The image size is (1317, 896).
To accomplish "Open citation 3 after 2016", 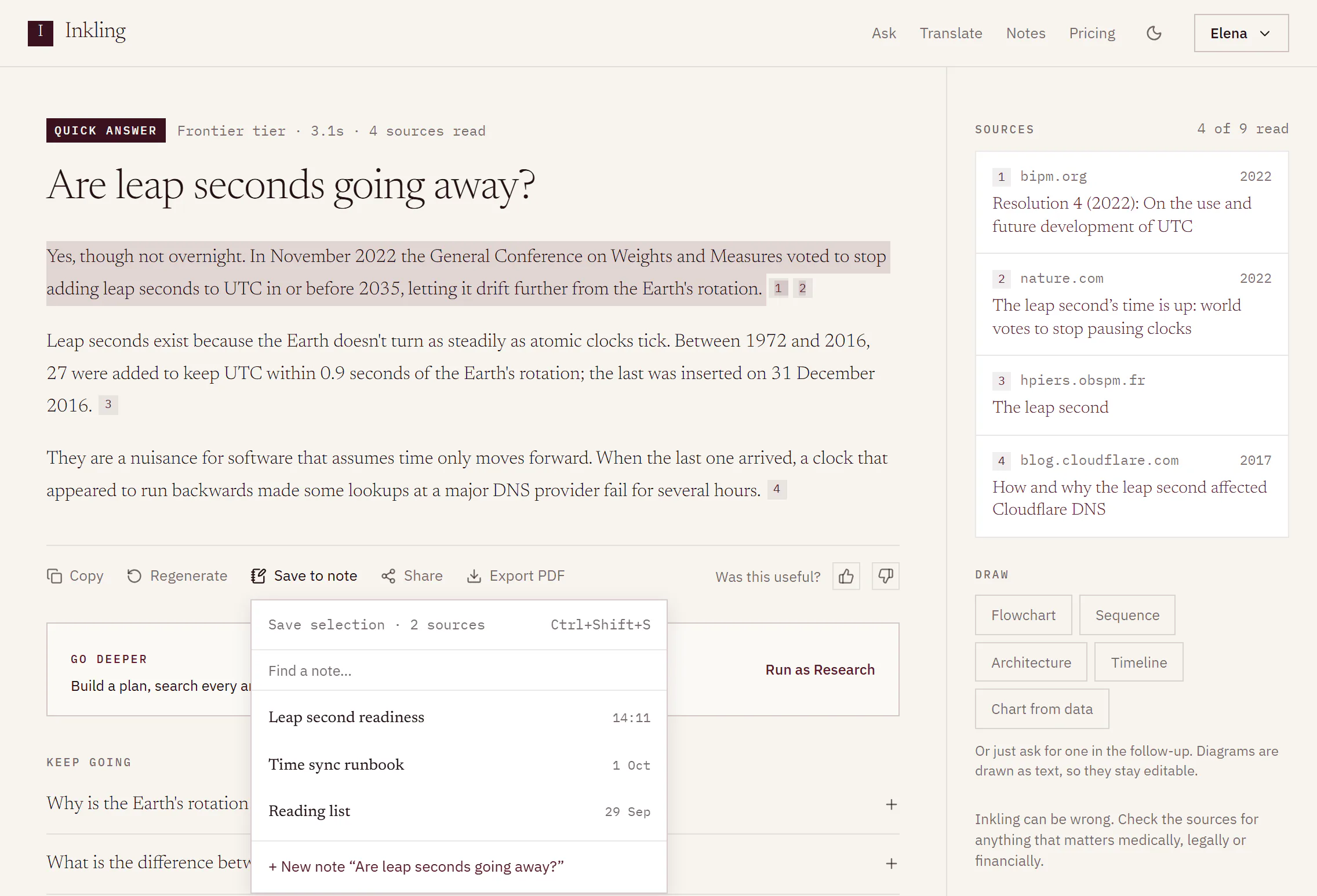I will click(108, 405).
